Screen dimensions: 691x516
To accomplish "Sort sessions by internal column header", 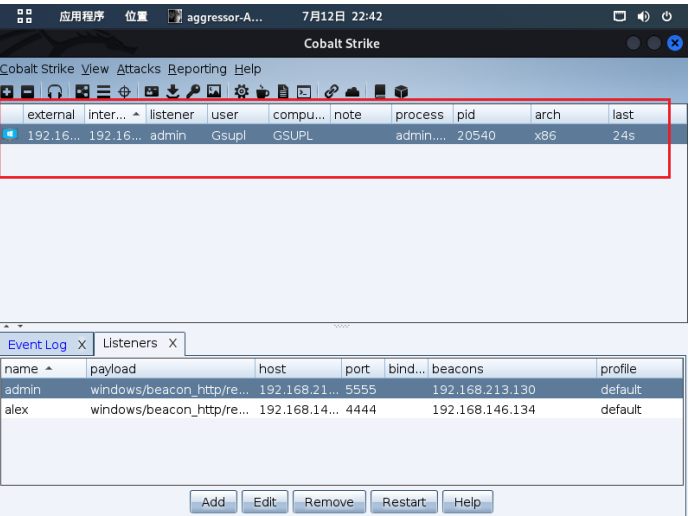I will point(115,115).
